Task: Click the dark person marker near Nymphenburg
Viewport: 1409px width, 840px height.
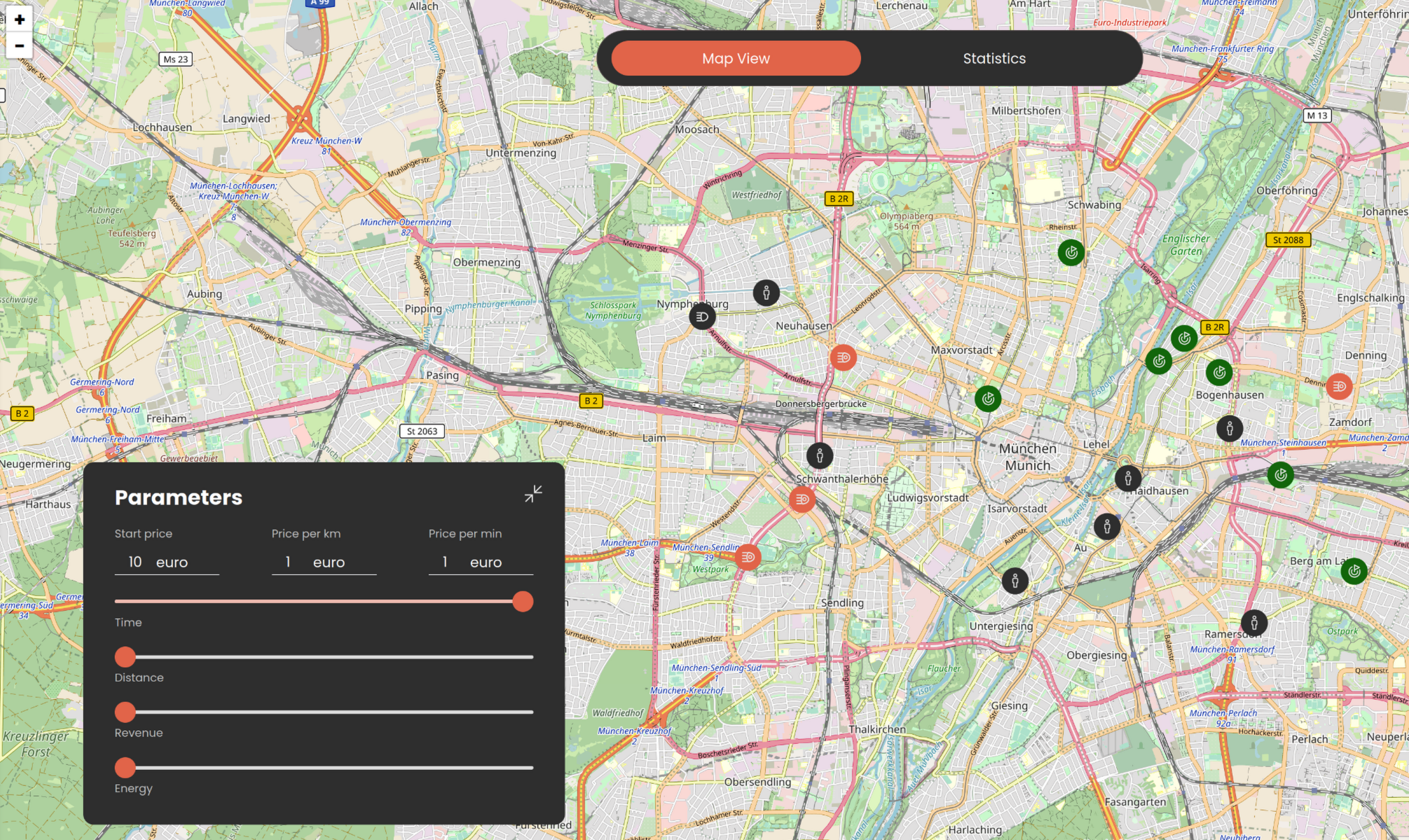Action: 766,292
